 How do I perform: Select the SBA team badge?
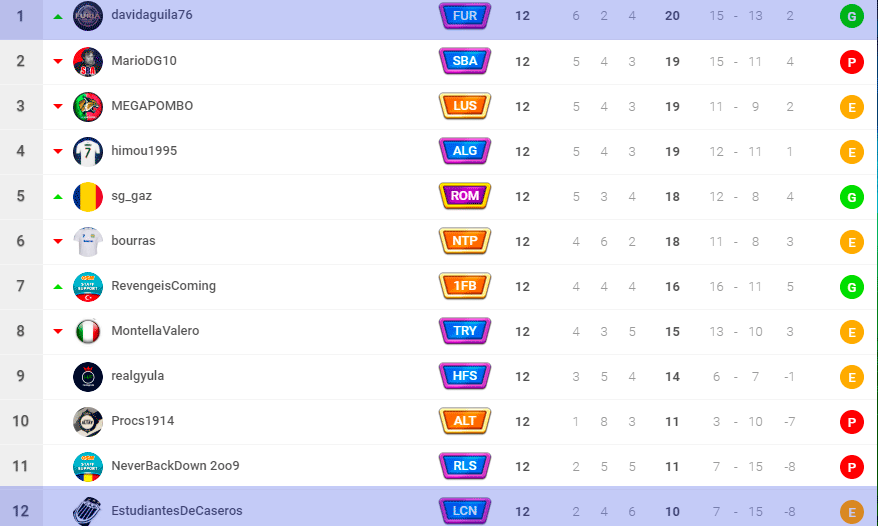pos(465,61)
